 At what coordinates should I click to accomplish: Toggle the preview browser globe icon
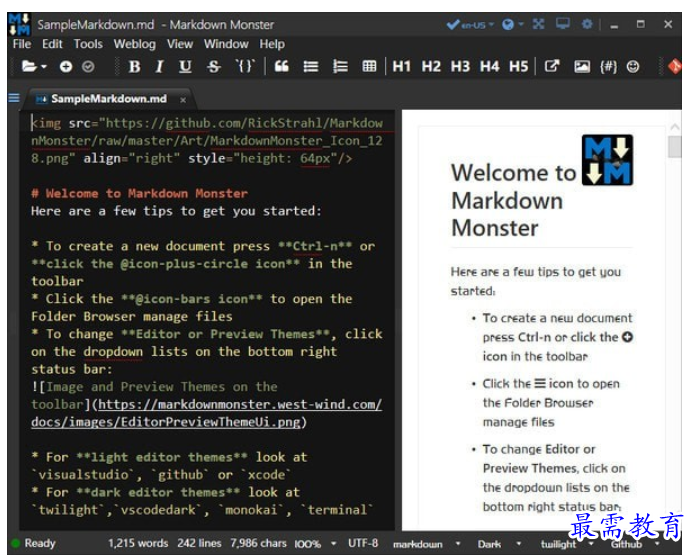click(508, 24)
